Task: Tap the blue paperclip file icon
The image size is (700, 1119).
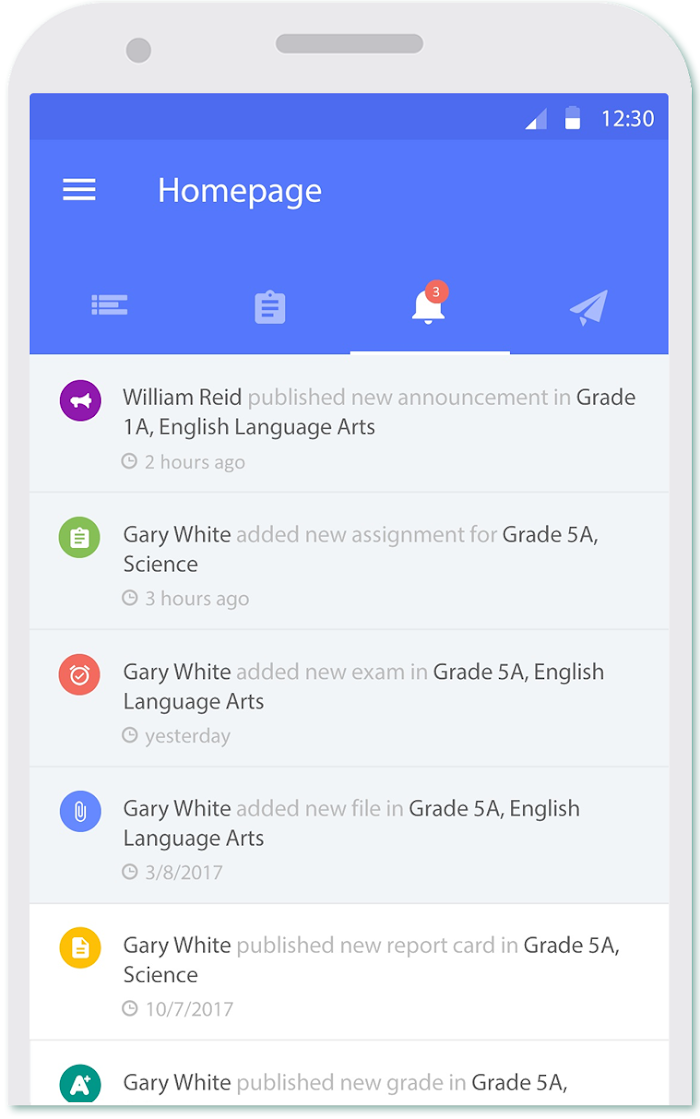Action: 80,811
